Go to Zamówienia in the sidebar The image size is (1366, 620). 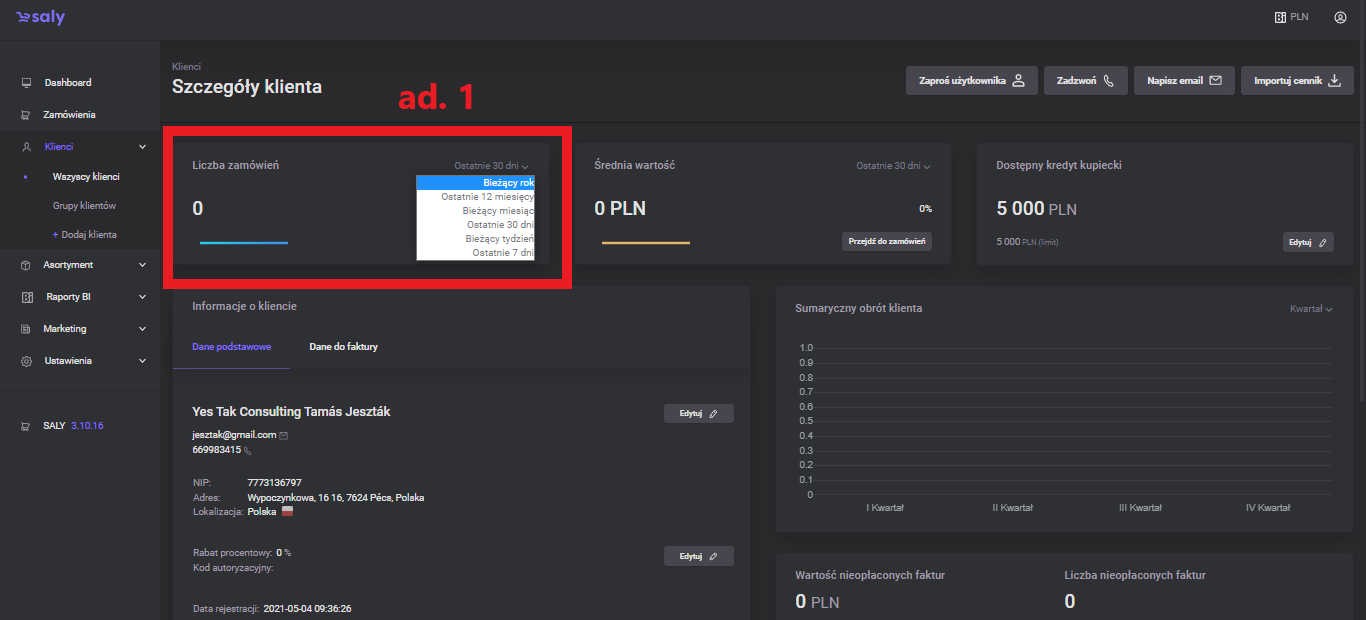point(69,114)
